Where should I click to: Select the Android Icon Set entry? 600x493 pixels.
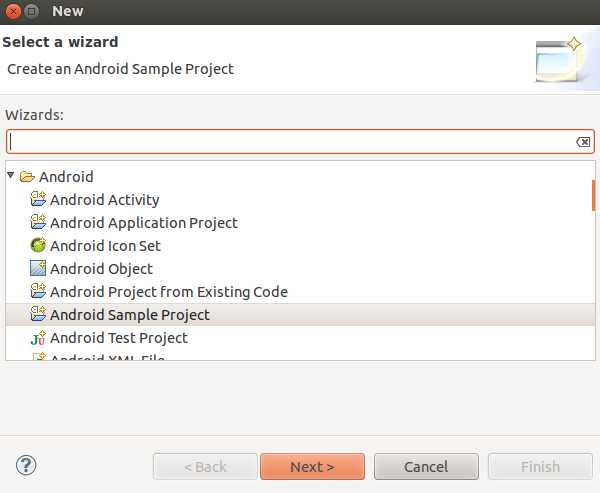pos(105,246)
